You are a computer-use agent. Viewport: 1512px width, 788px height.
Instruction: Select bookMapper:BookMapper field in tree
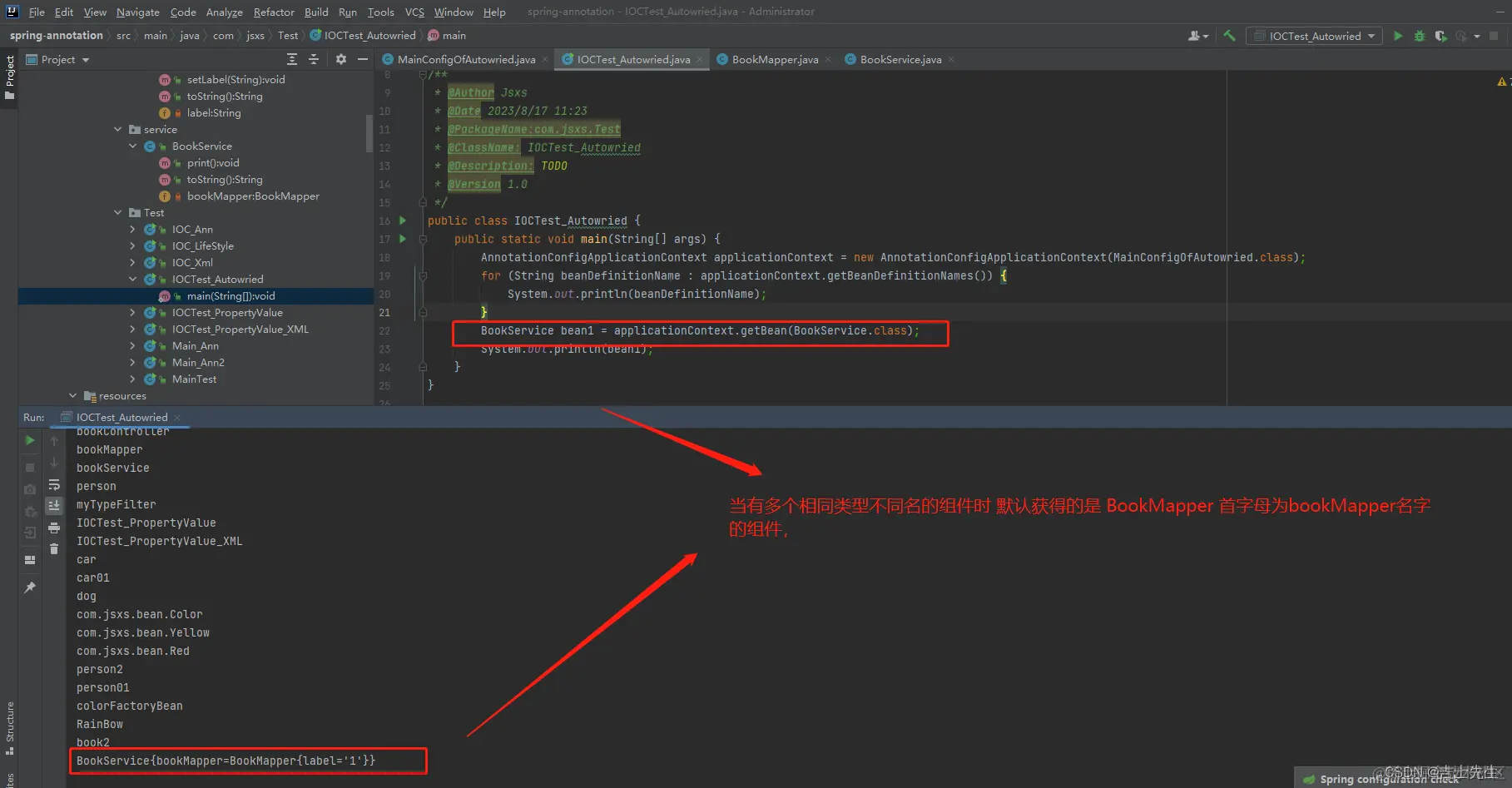pos(253,196)
